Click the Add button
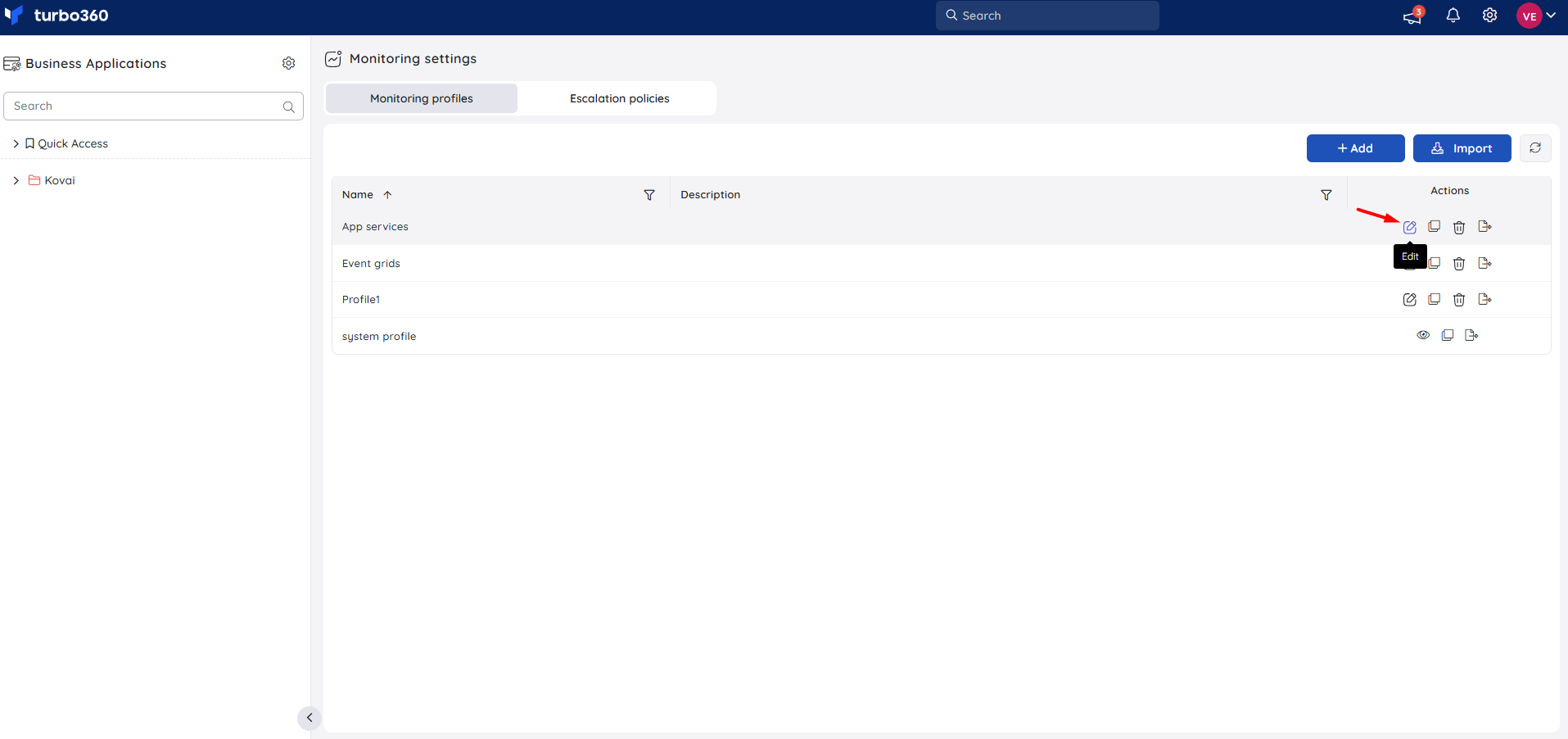This screenshot has width=1568, height=739. pos(1356,148)
